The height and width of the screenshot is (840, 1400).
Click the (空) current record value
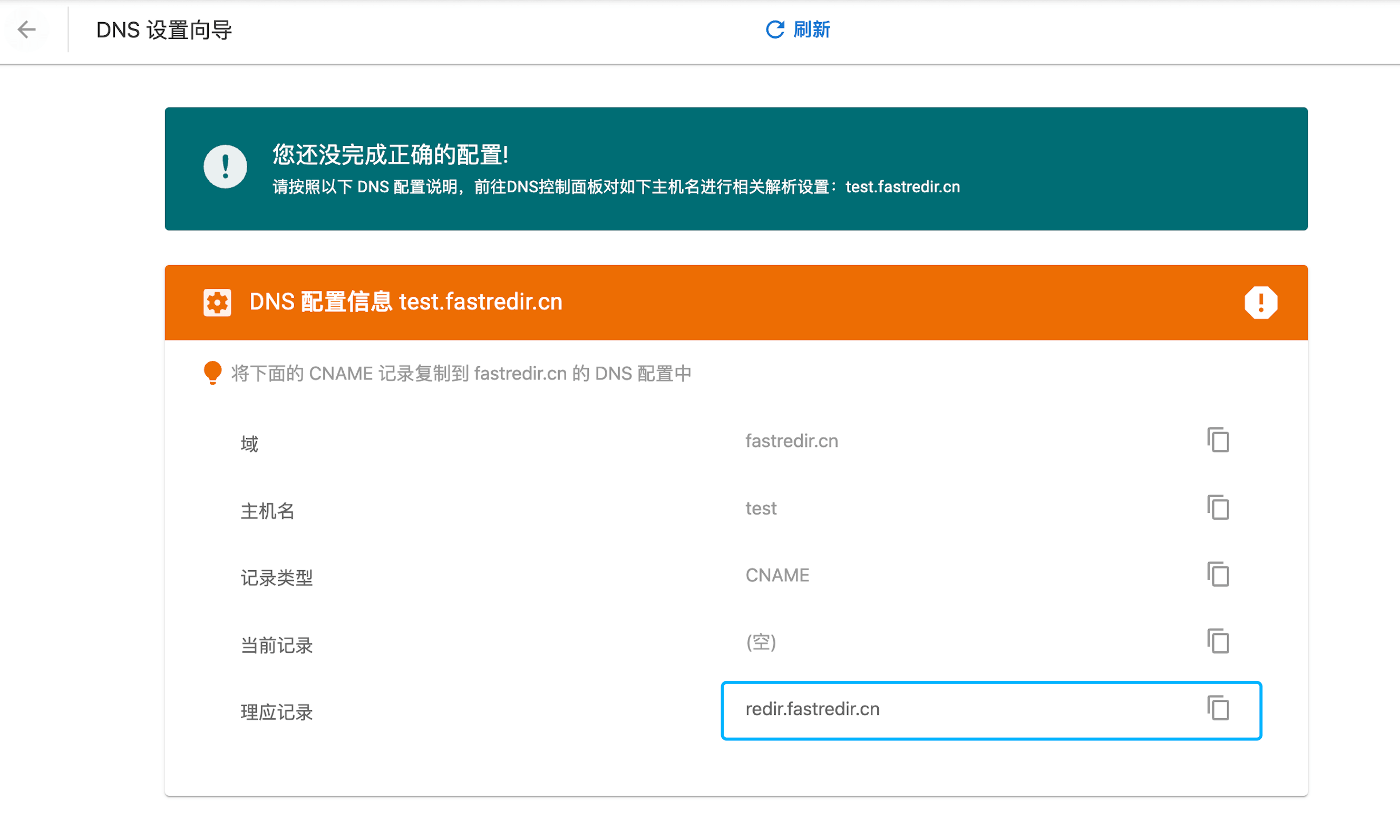pos(761,642)
